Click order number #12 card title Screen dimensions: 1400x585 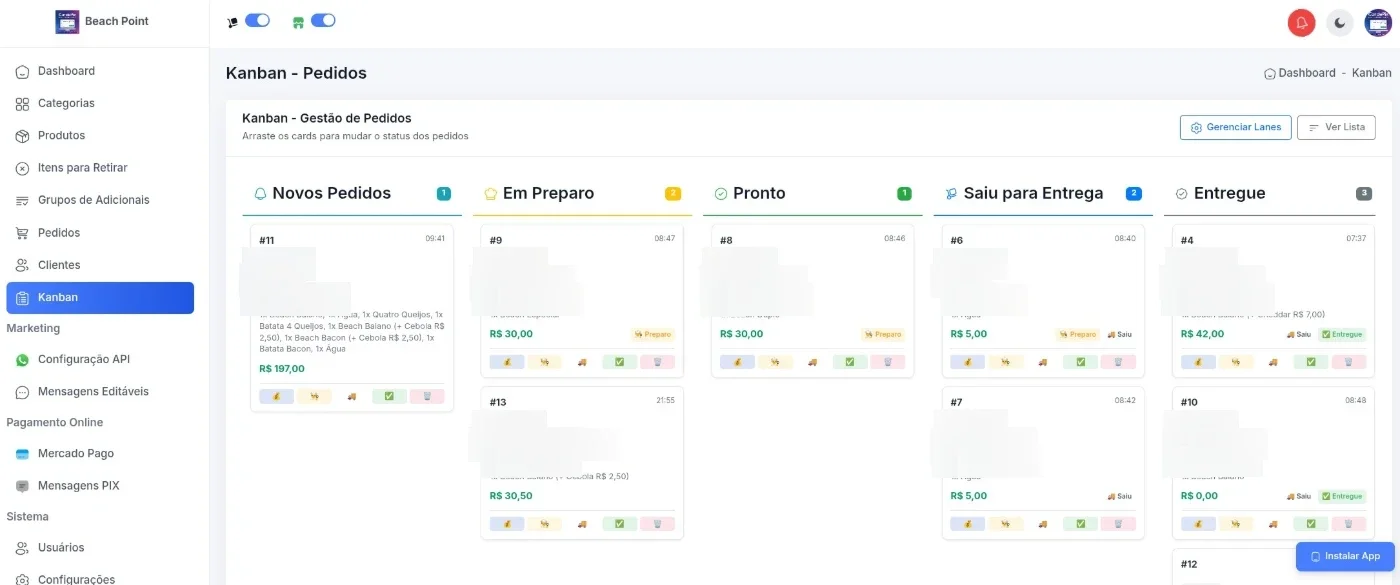click(1189, 564)
